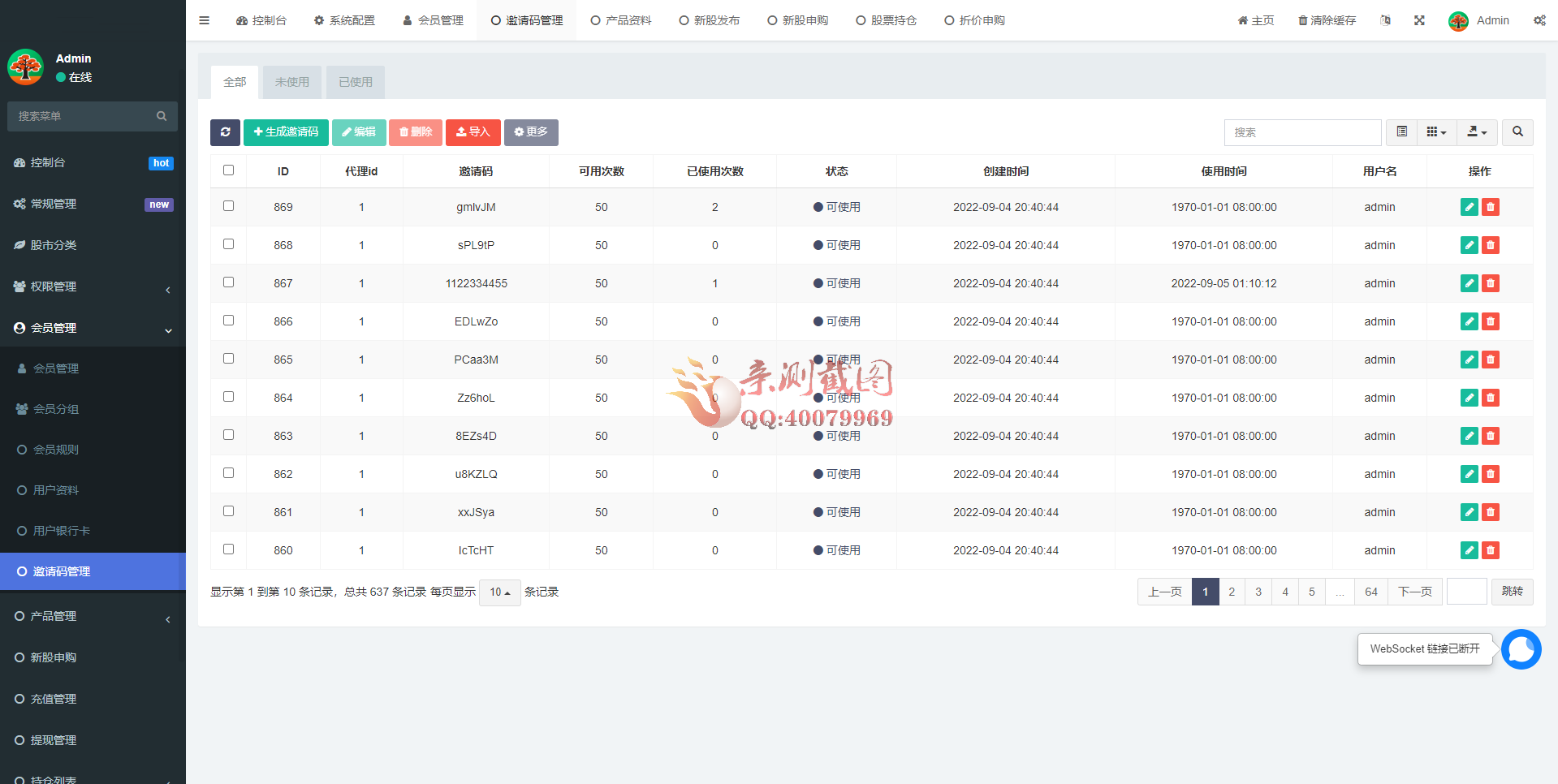The width and height of the screenshot is (1558, 784).
Task: Open the export dropdown beside column selector
Action: [x=1477, y=132]
